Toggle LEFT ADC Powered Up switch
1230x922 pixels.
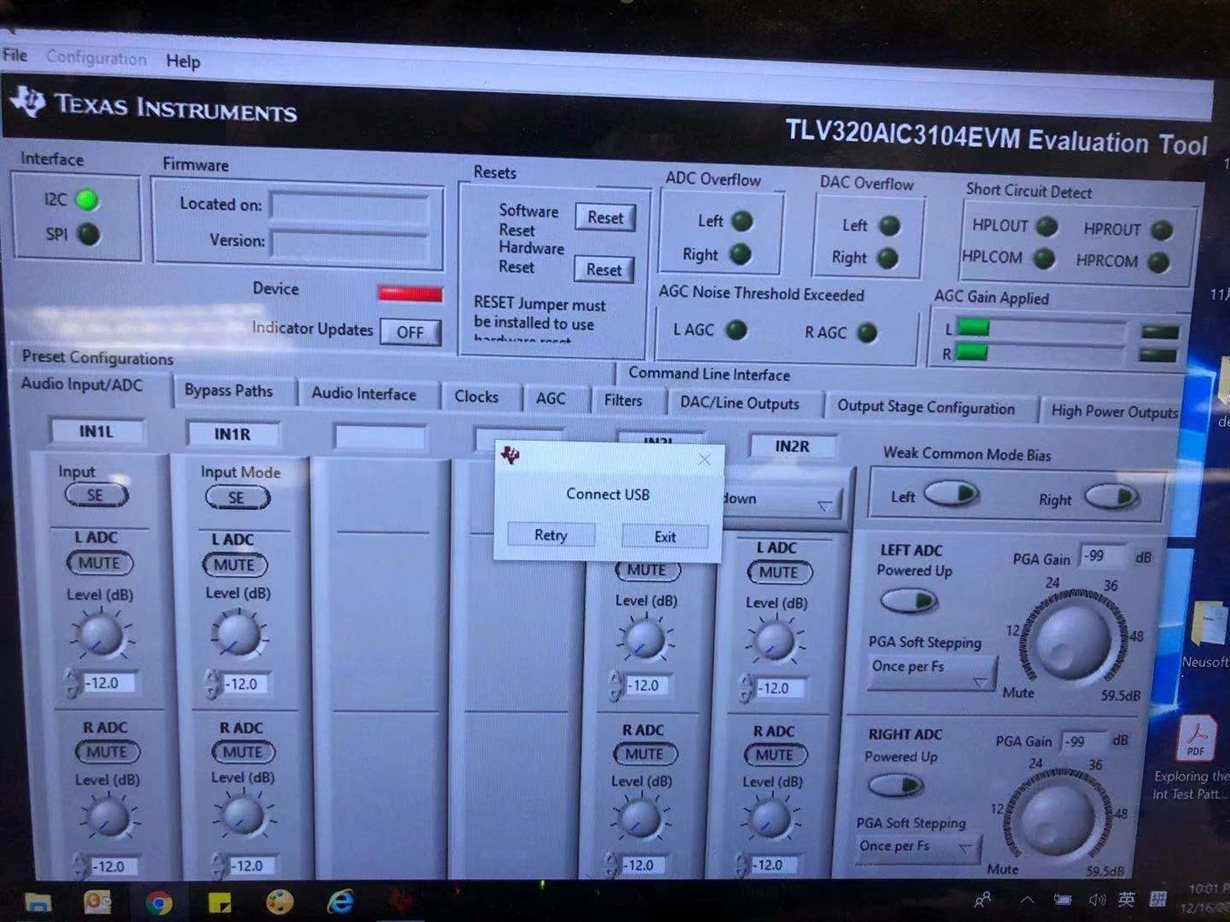(x=909, y=600)
